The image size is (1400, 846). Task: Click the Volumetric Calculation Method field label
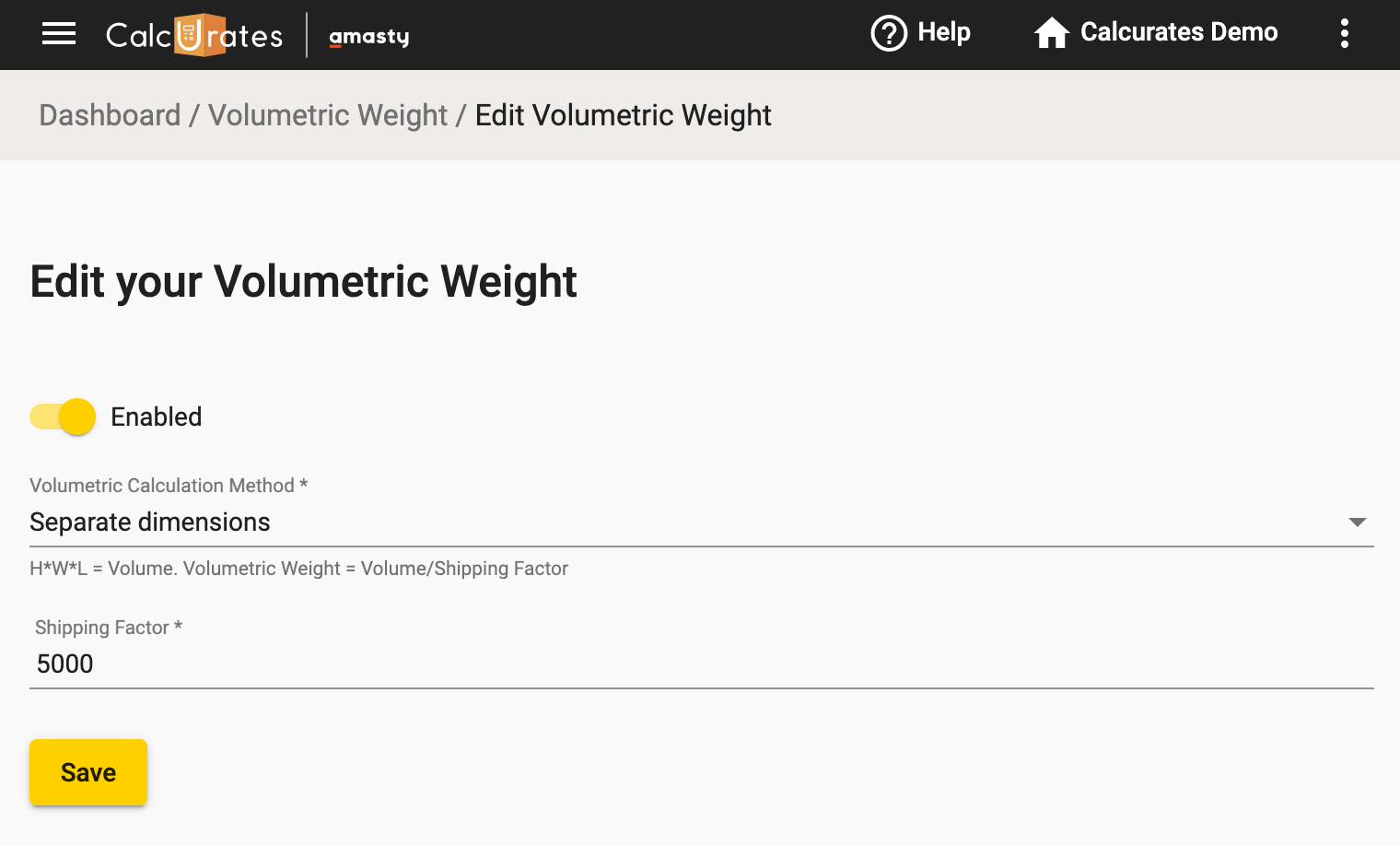169,486
